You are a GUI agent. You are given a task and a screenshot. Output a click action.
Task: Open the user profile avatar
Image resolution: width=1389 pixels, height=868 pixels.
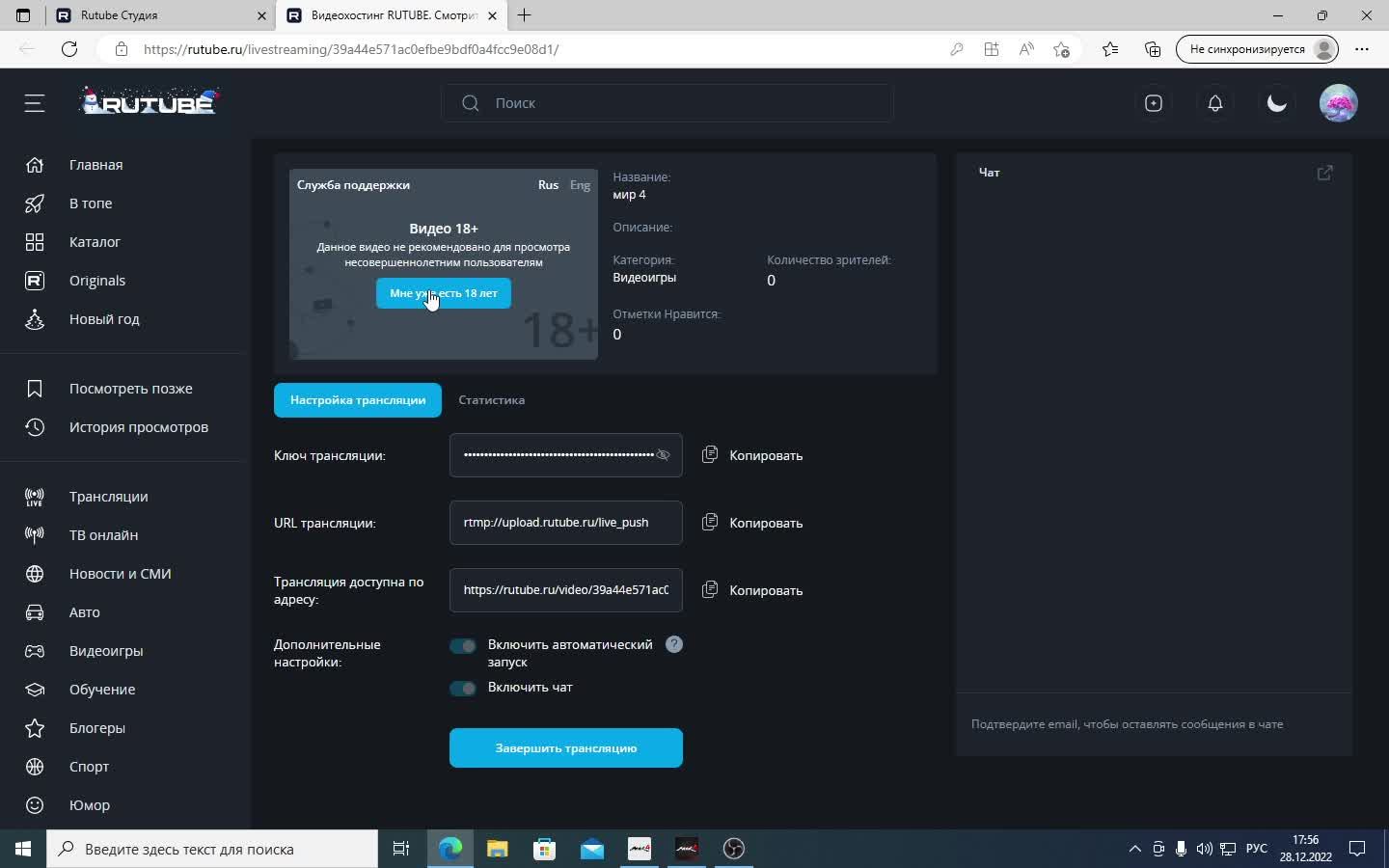point(1339,103)
